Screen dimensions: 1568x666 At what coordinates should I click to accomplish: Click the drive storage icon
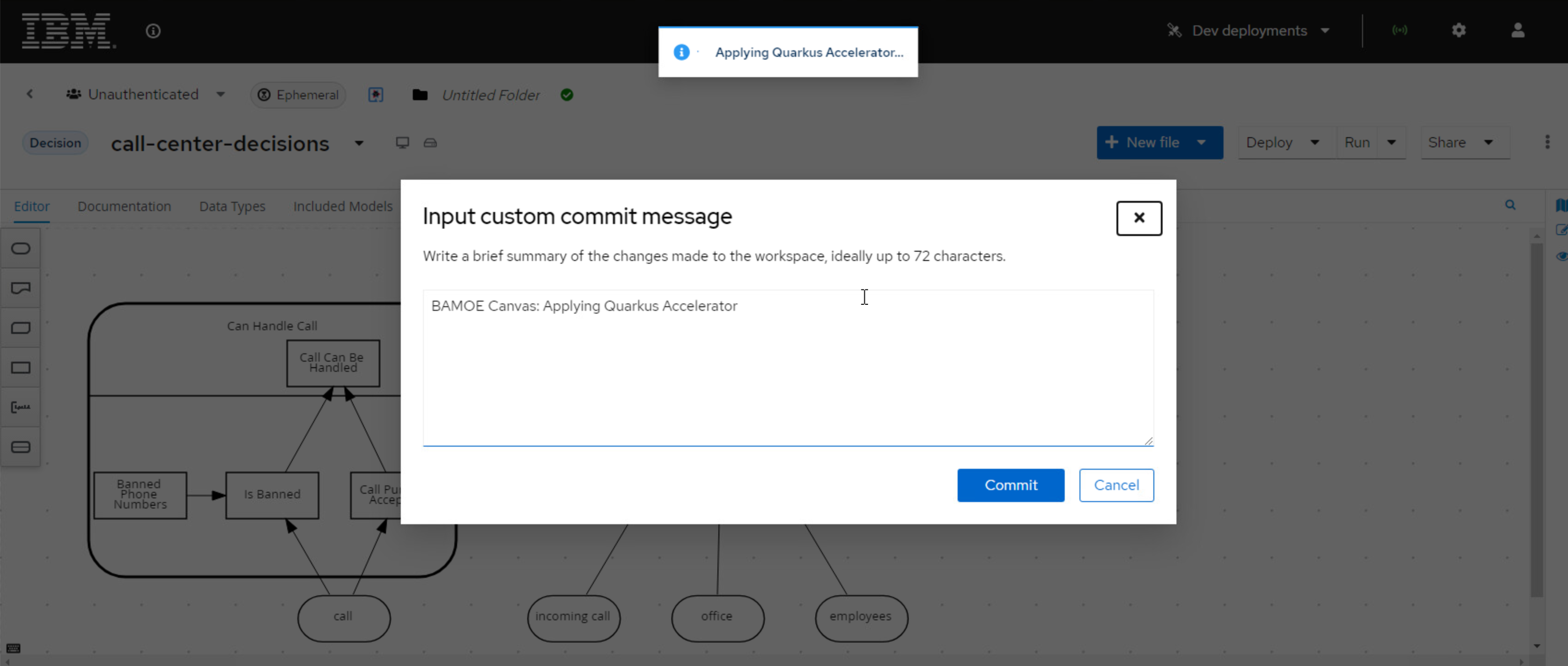[430, 142]
